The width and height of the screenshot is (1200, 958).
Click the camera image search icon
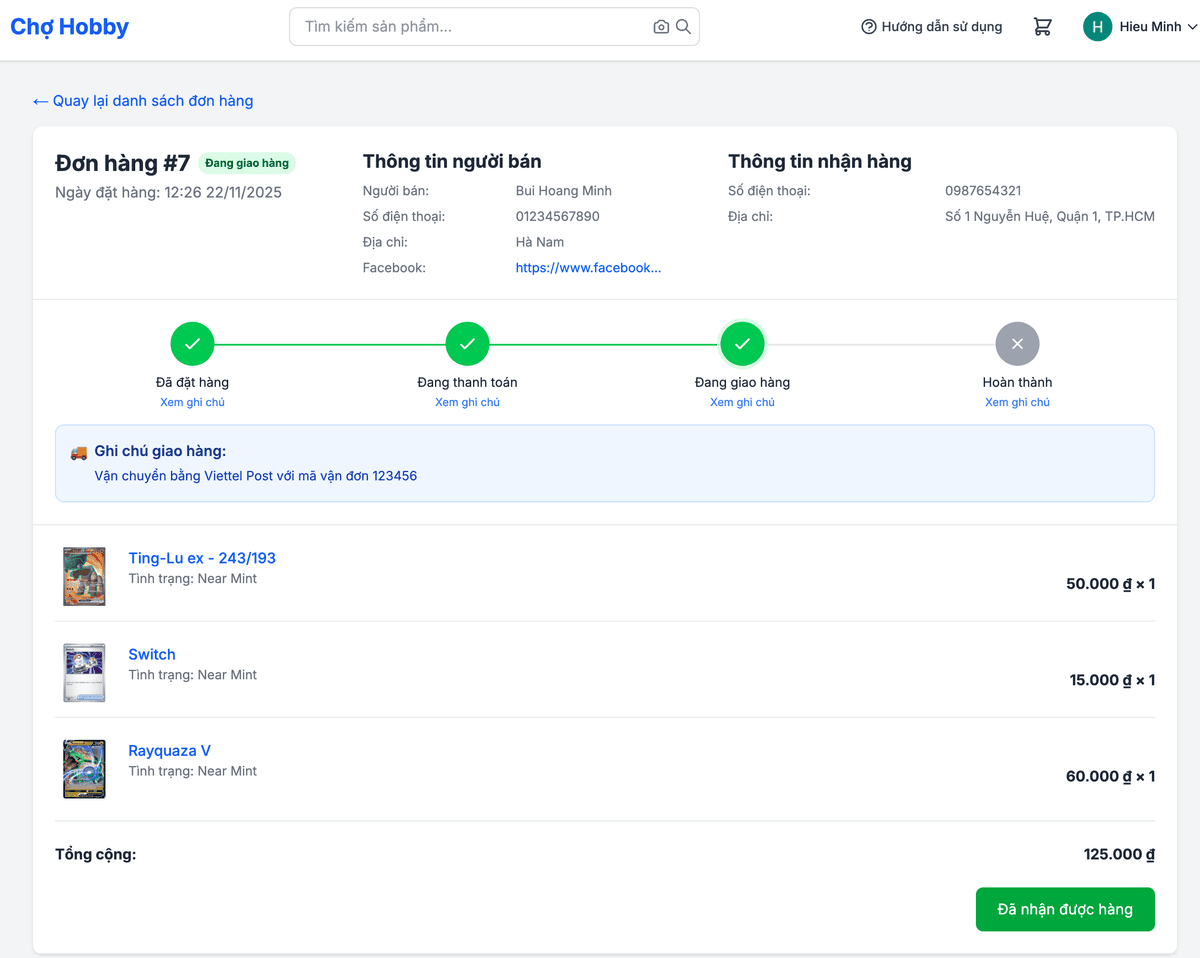pyautogui.click(x=661, y=27)
